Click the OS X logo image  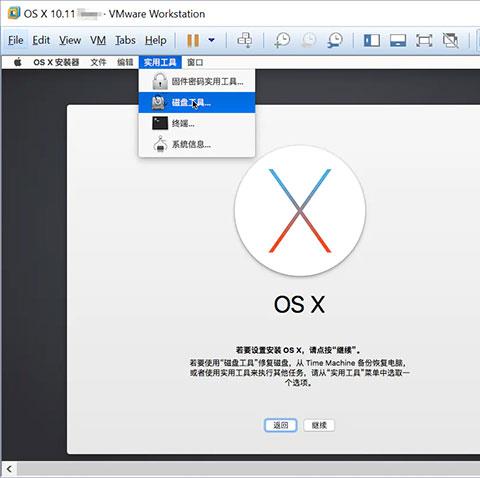pyautogui.click(x=300, y=211)
